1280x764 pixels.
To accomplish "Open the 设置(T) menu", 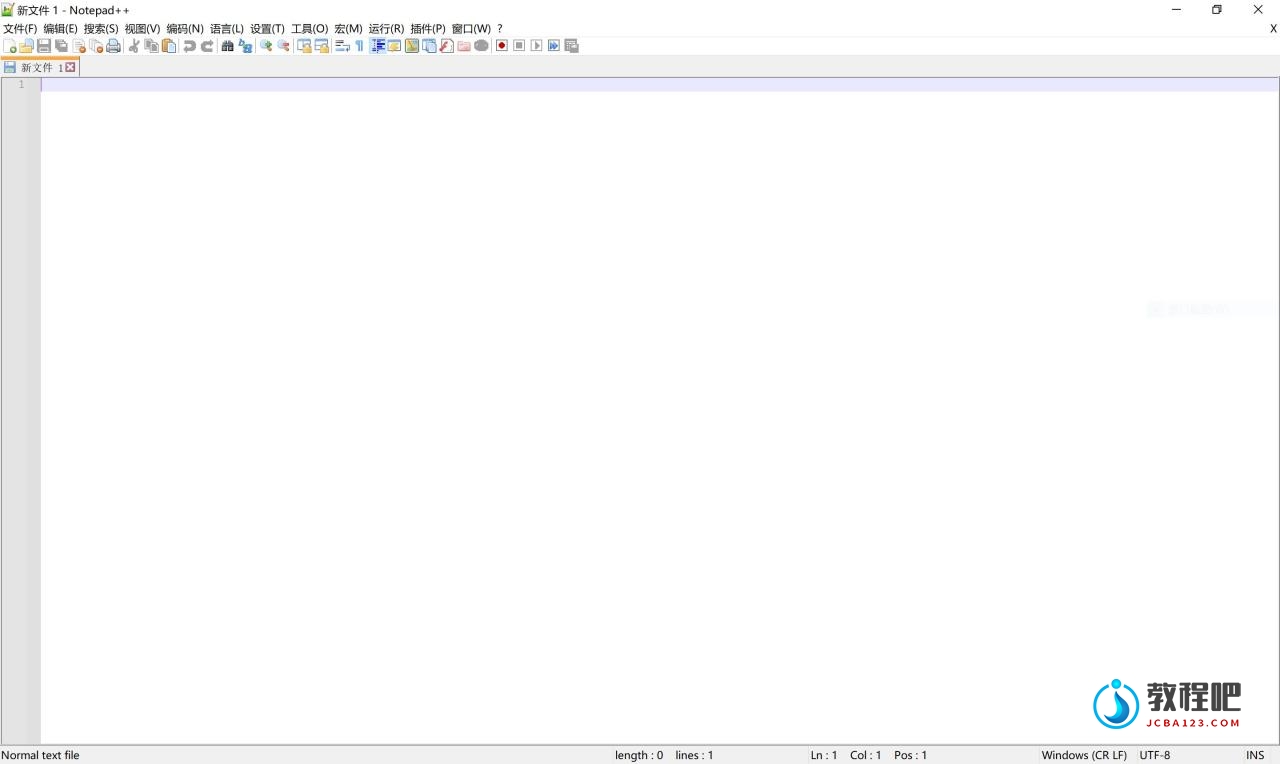I will 267,29.
